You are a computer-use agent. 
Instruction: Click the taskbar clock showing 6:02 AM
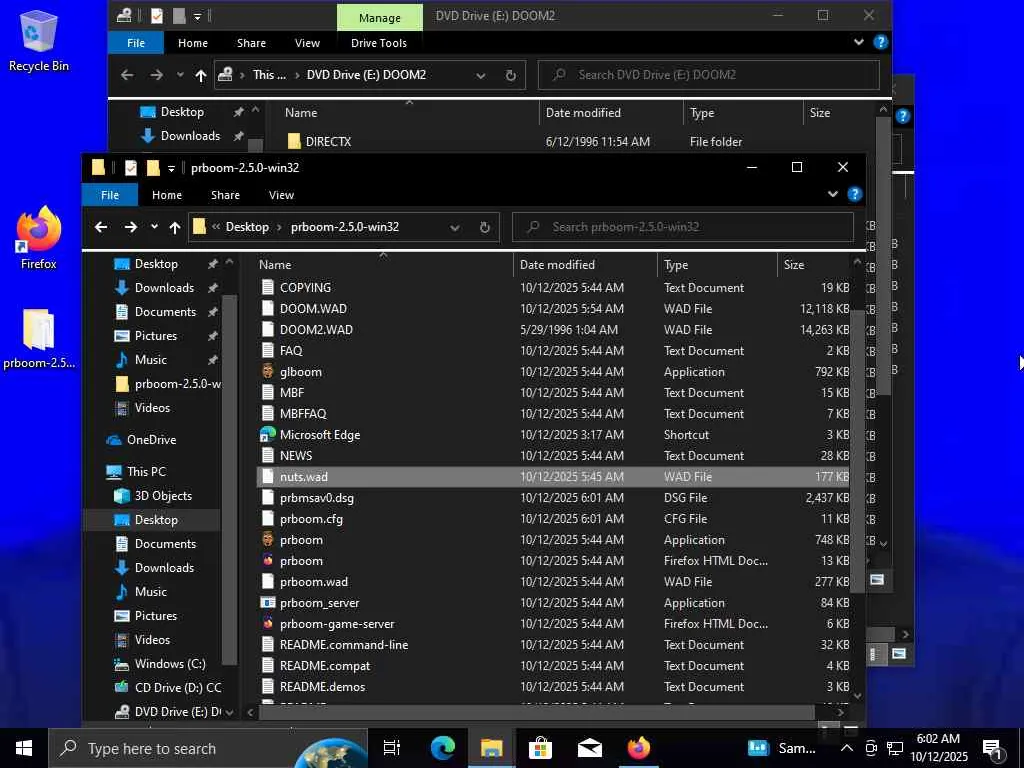(x=938, y=748)
